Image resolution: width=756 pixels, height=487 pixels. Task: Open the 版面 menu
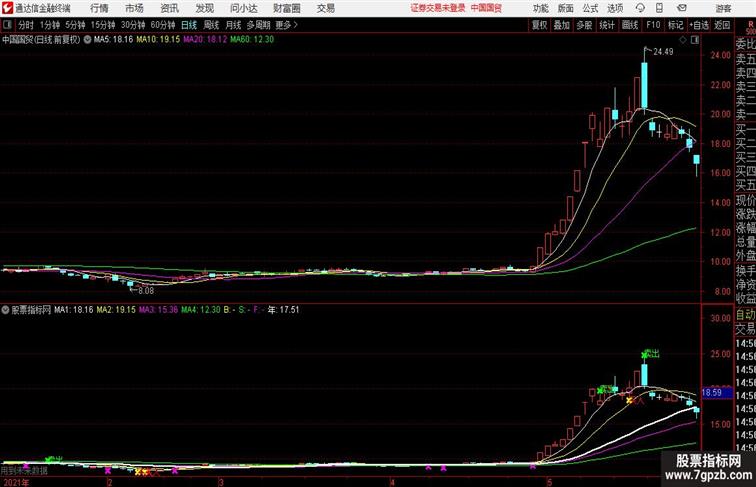click(x=566, y=8)
